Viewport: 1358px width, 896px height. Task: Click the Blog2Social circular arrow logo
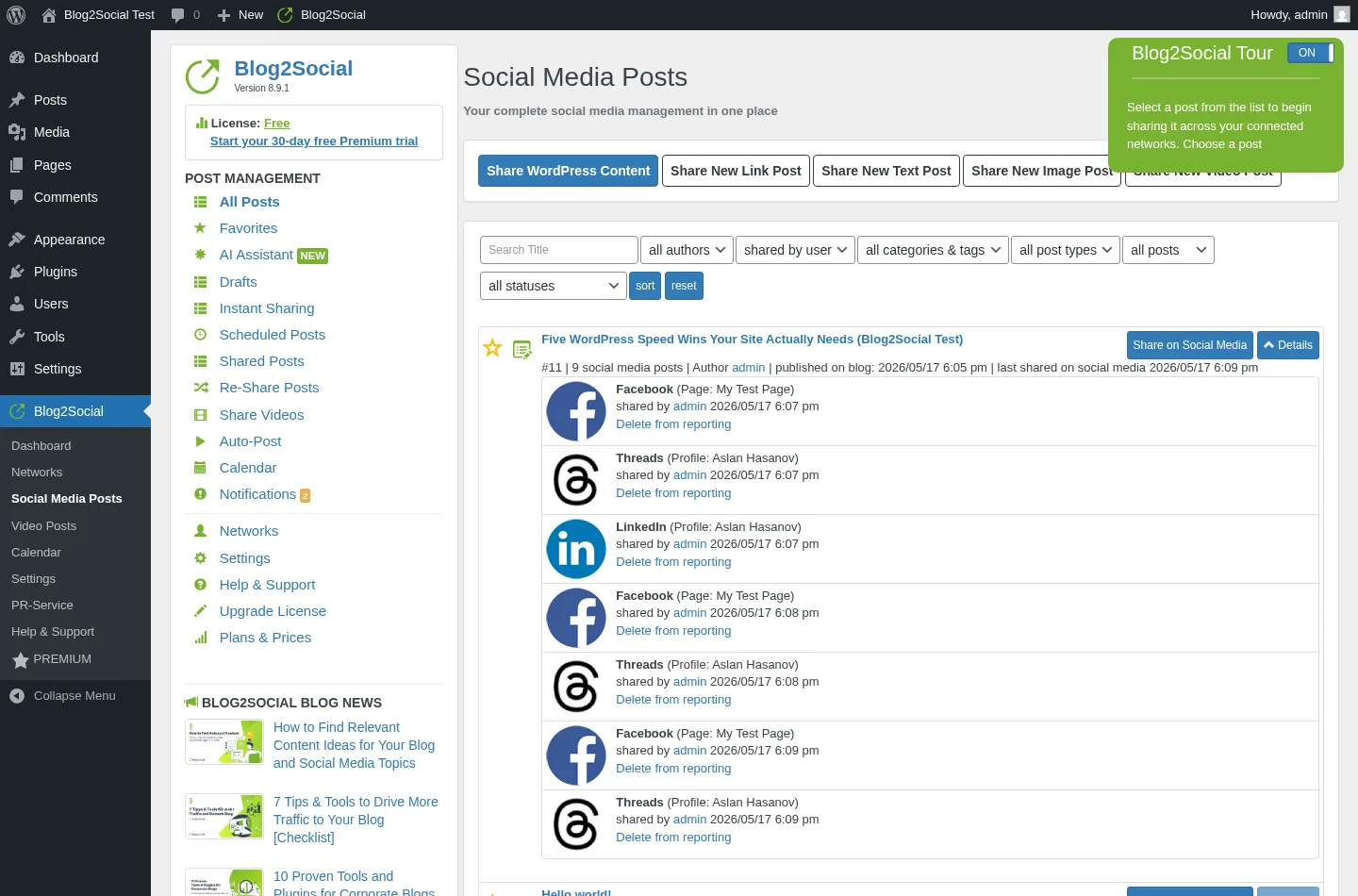(x=203, y=76)
